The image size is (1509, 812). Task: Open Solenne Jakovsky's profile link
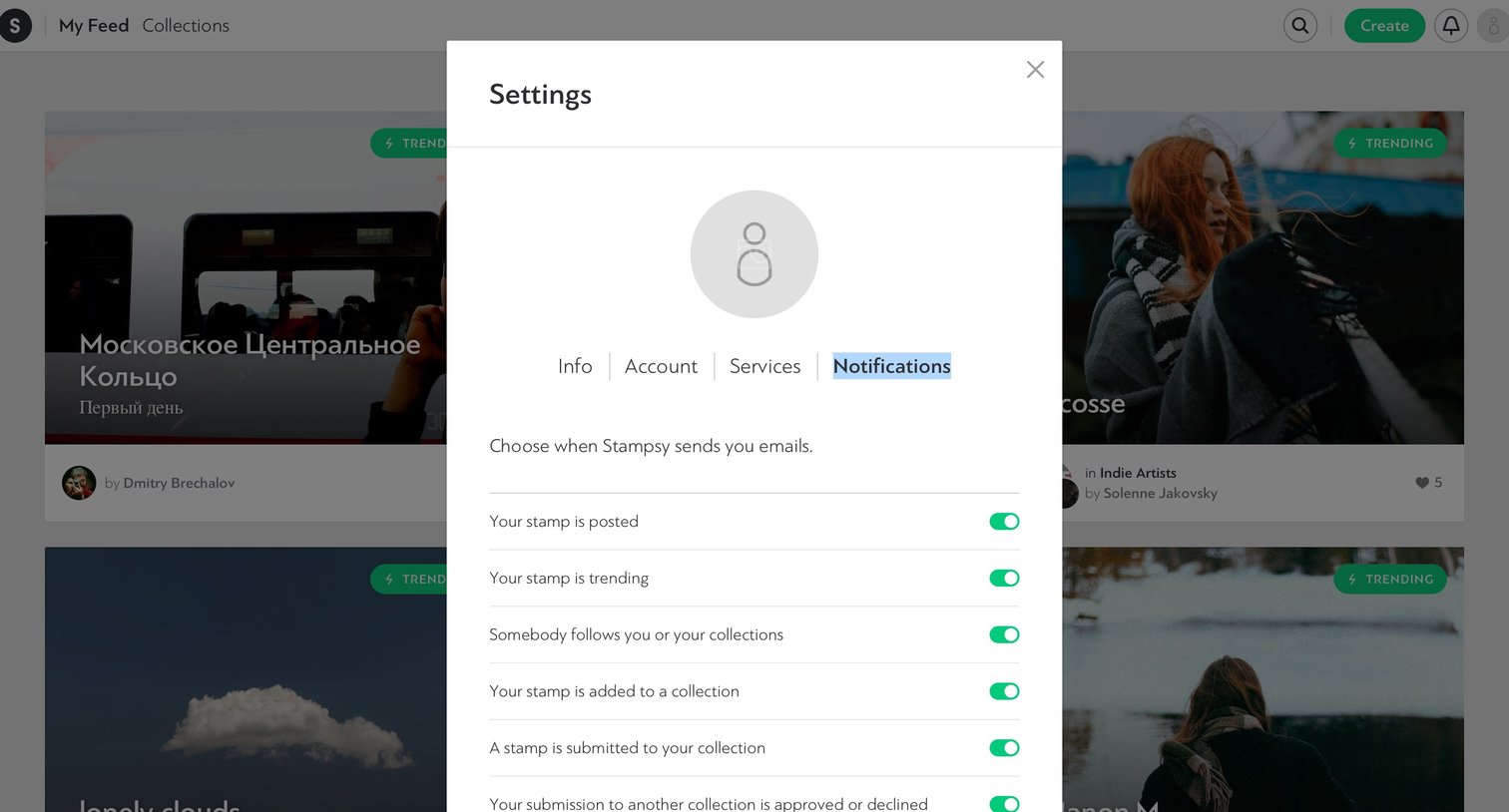pyautogui.click(x=1160, y=493)
